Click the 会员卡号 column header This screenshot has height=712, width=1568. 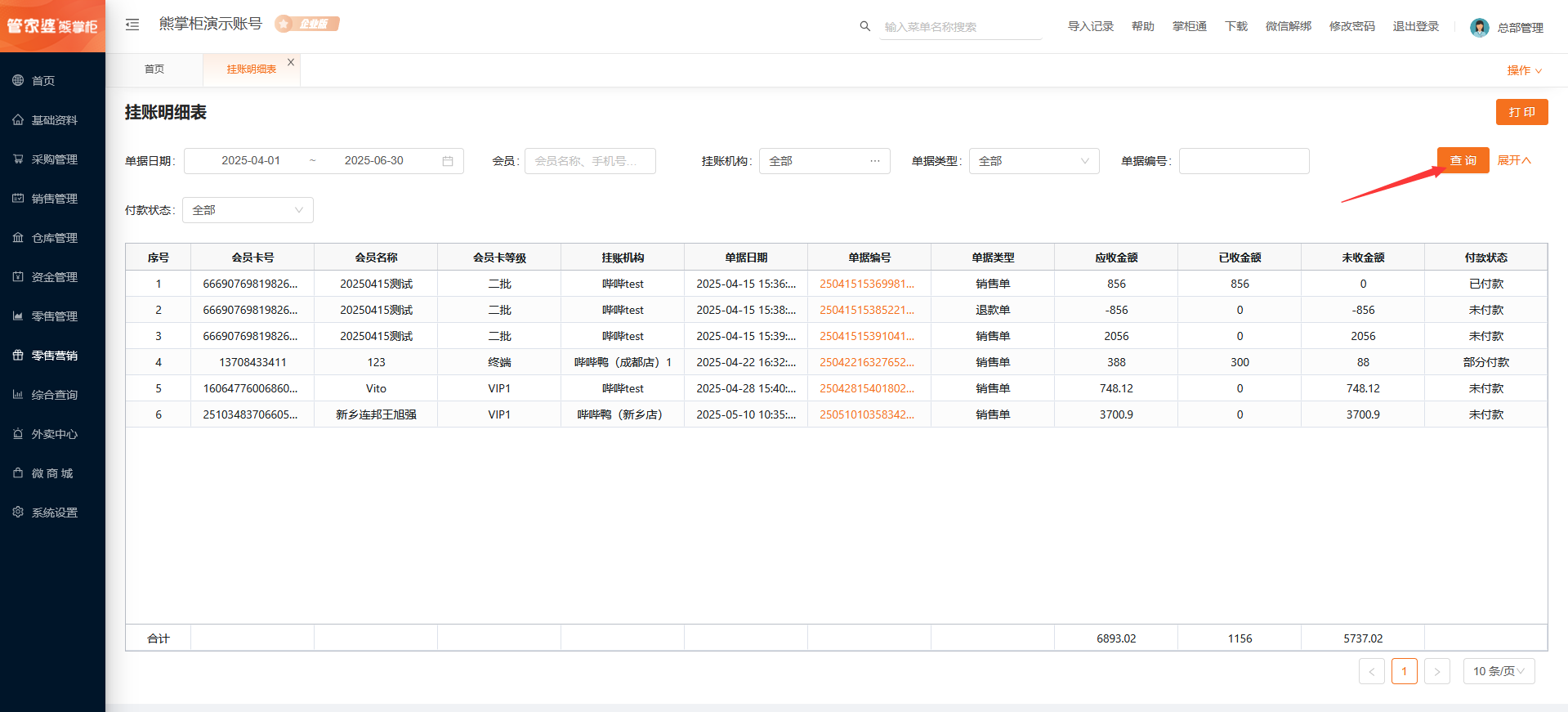click(252, 257)
